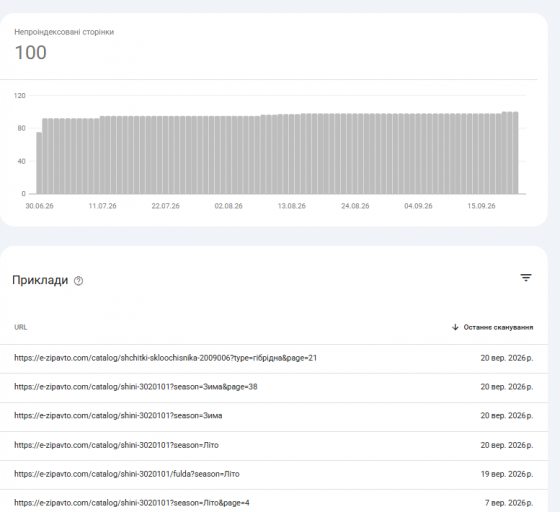Click the Останнє сканування column header
This screenshot has height=512, width=560.
[x=498, y=327]
